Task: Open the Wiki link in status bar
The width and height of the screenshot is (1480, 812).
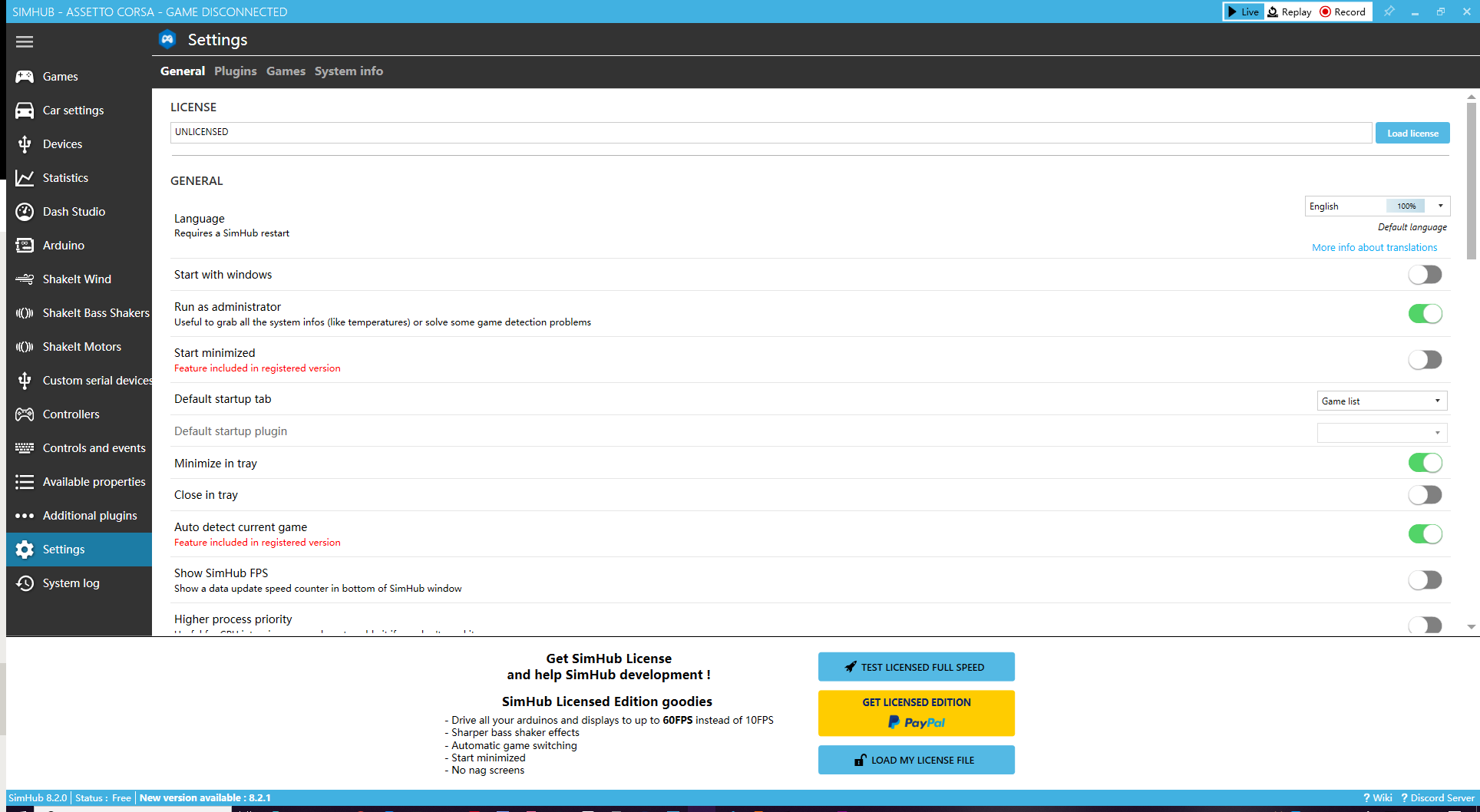Action: [1377, 797]
